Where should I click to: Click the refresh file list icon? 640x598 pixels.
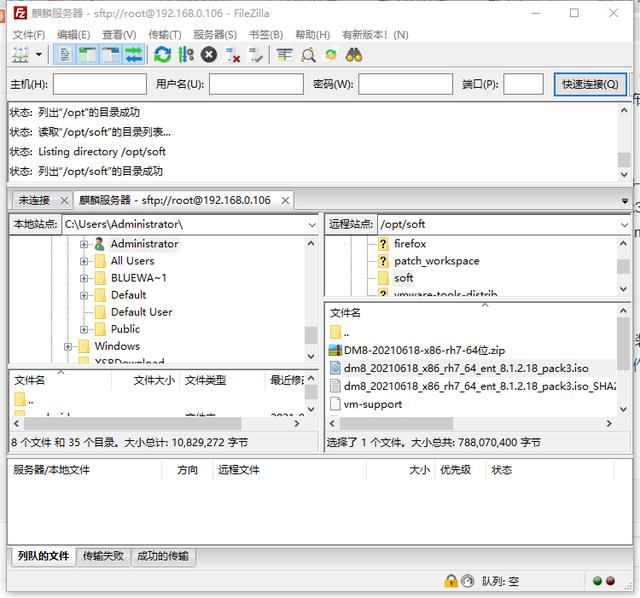(x=162, y=55)
